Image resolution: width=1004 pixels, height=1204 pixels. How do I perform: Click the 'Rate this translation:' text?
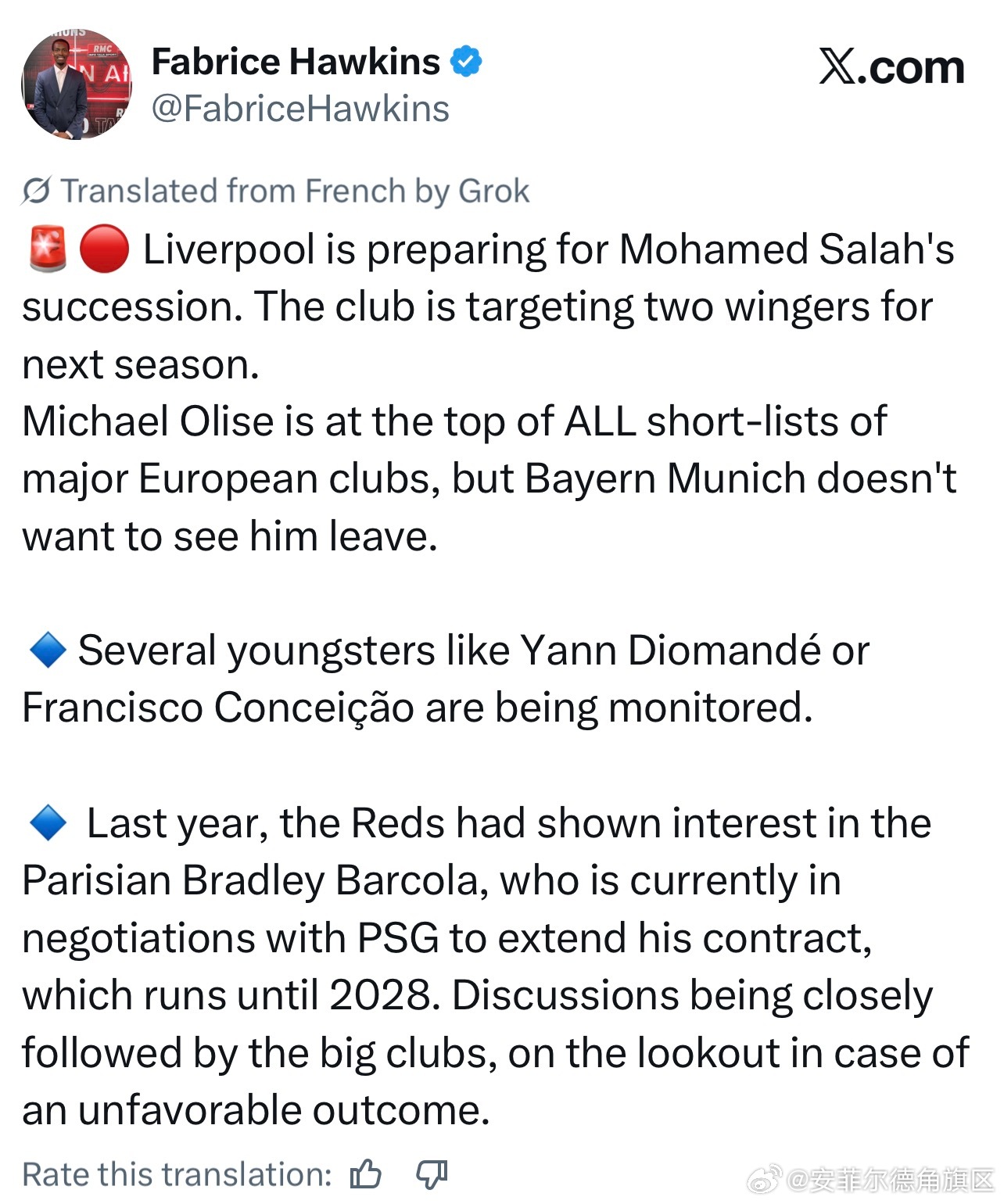coord(177,1174)
